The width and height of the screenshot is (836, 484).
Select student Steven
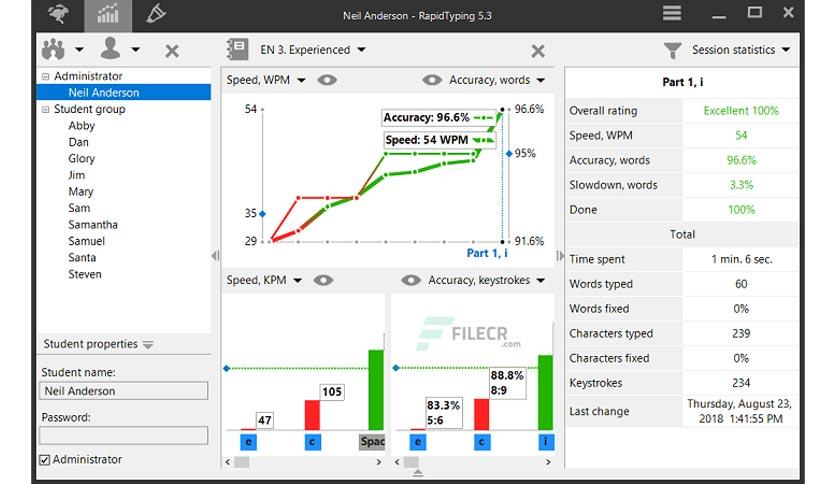pyautogui.click(x=85, y=275)
